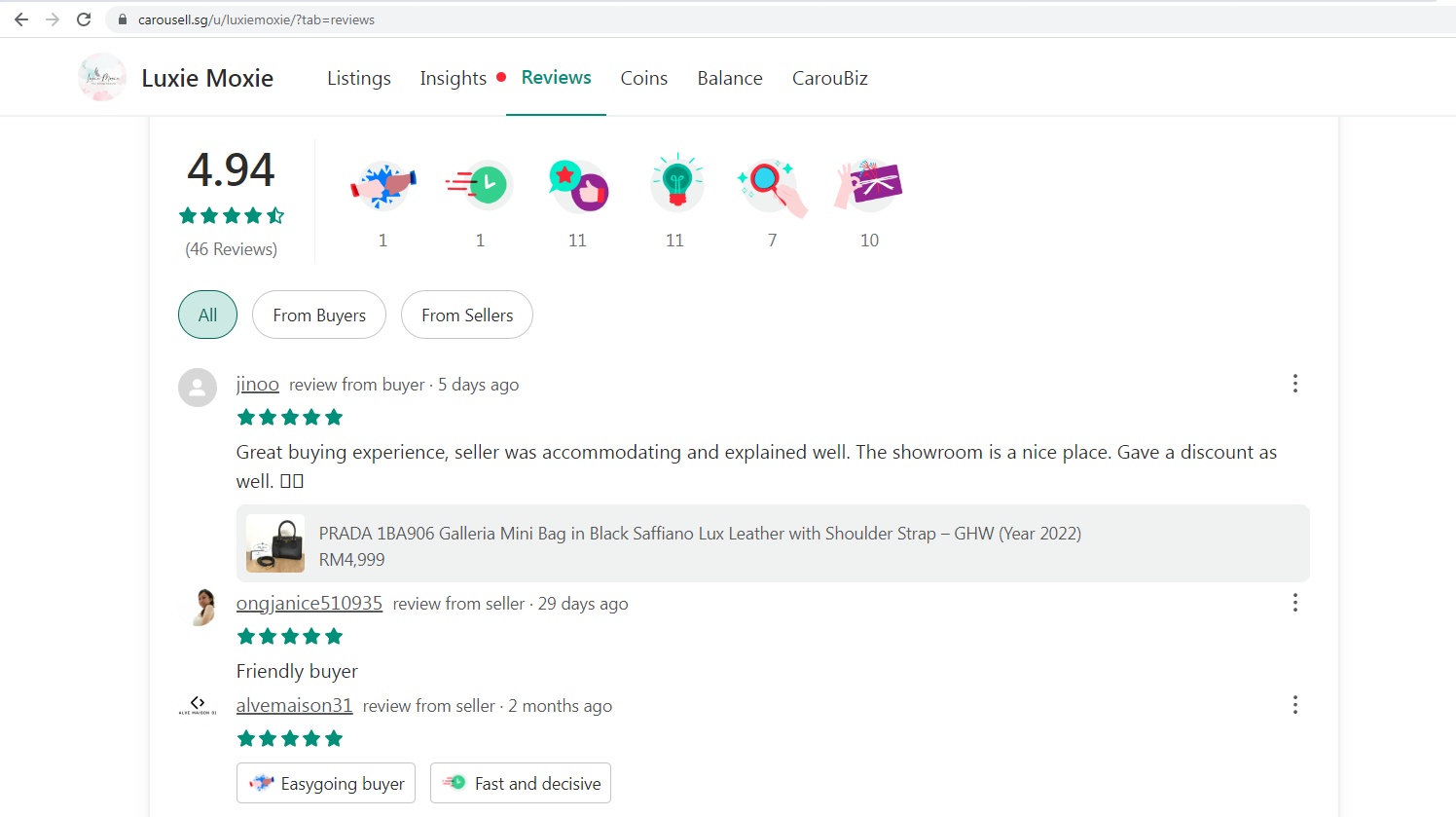Image resolution: width=1456 pixels, height=817 pixels.
Task: Open more options for ongjanice510935's review
Action: point(1295,603)
